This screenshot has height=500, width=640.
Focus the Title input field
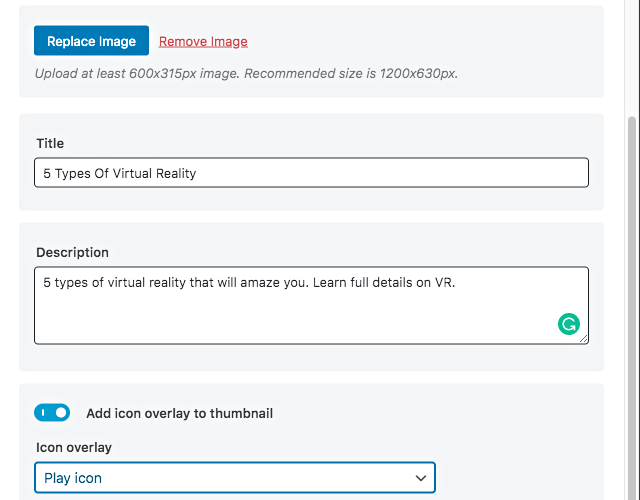311,173
